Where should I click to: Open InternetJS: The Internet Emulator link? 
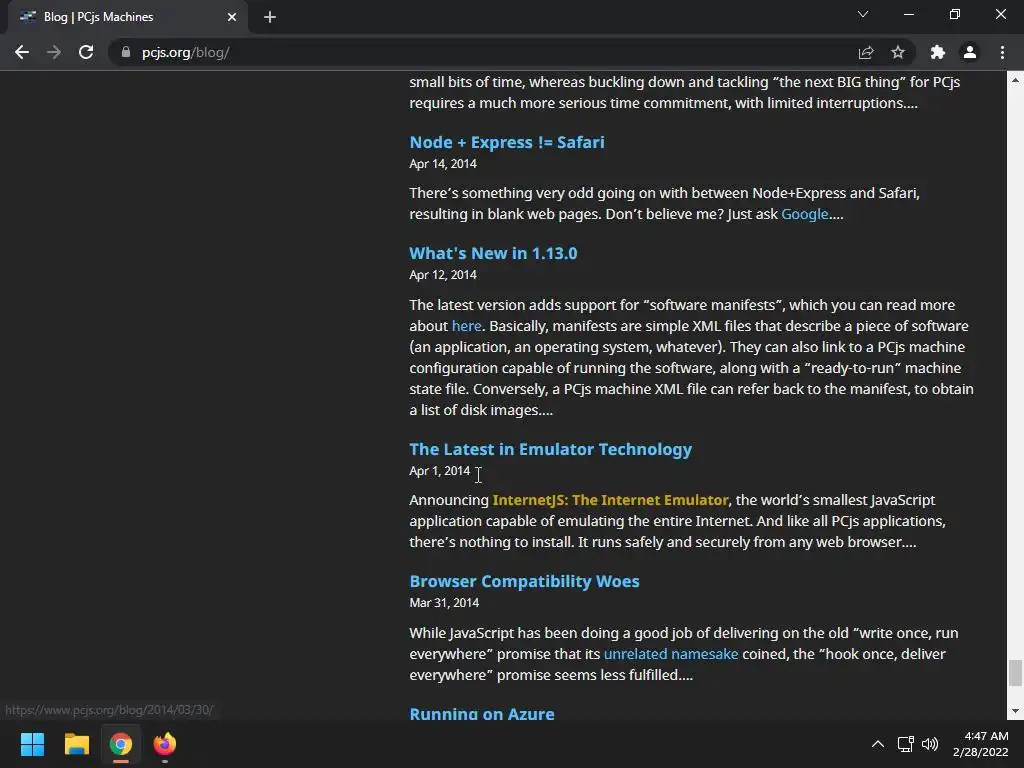[x=610, y=500]
